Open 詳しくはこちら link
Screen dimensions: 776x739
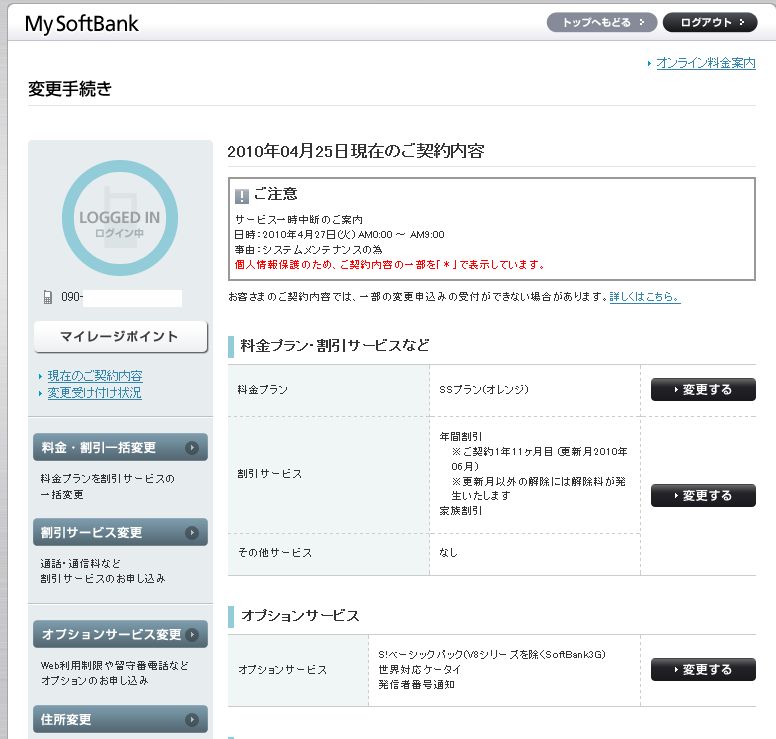(x=645, y=296)
